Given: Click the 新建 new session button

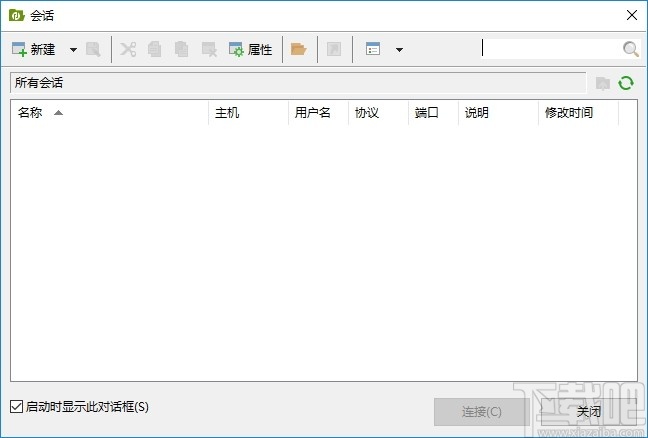Looking at the screenshot, I should click(34, 50).
